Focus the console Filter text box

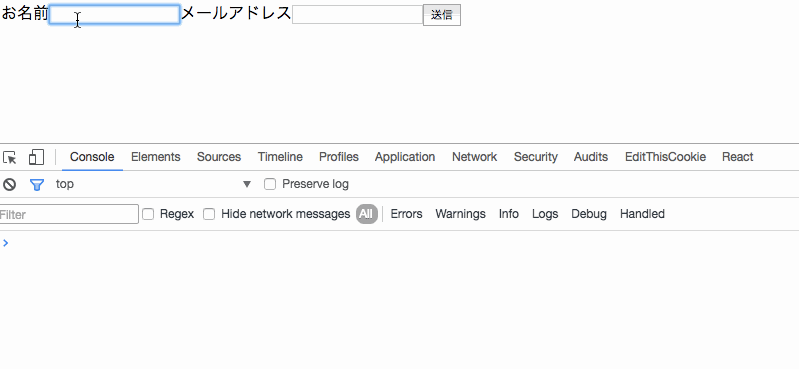click(69, 214)
